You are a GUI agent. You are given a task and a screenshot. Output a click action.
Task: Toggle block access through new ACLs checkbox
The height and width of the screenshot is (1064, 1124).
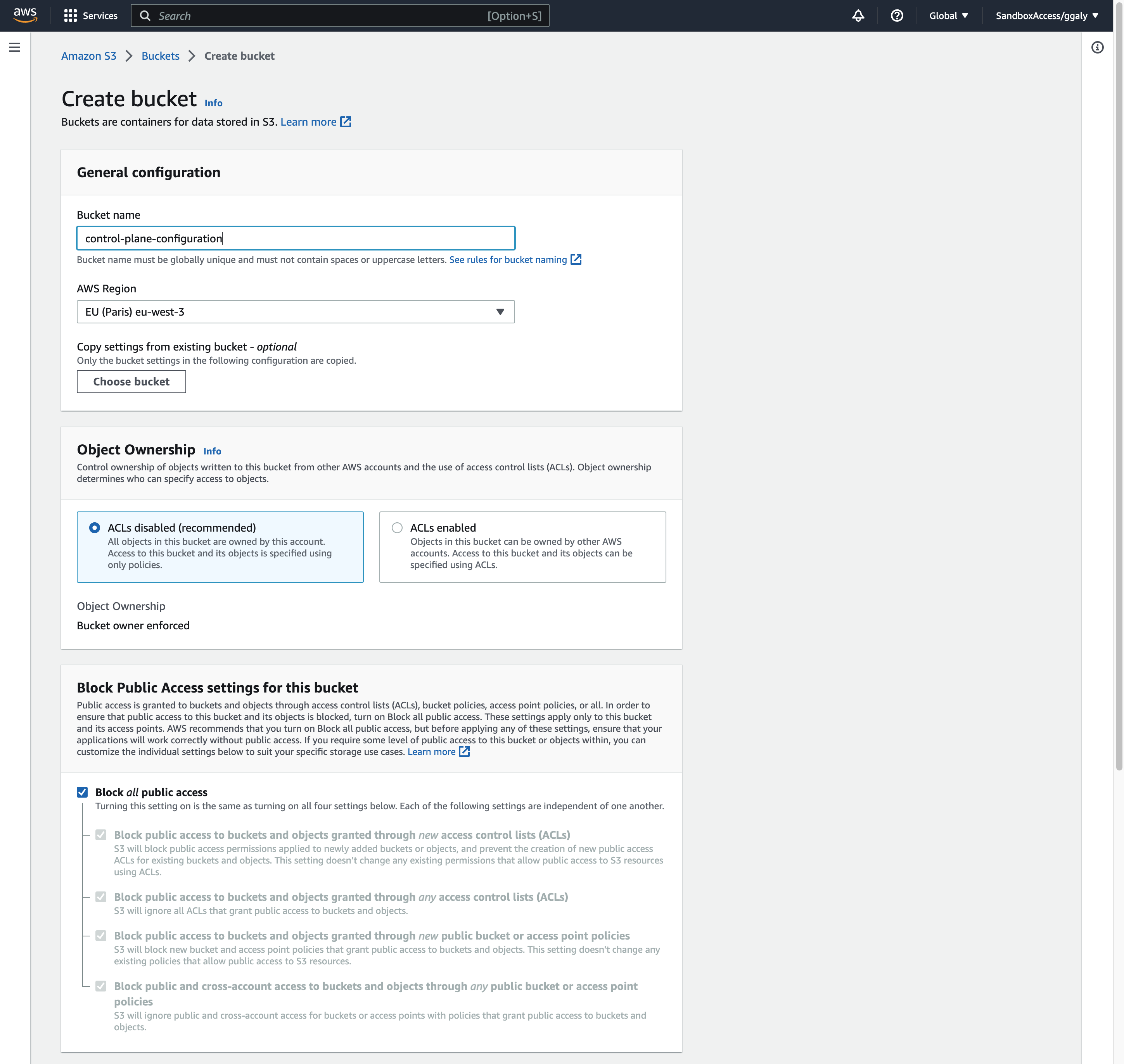coord(101,835)
